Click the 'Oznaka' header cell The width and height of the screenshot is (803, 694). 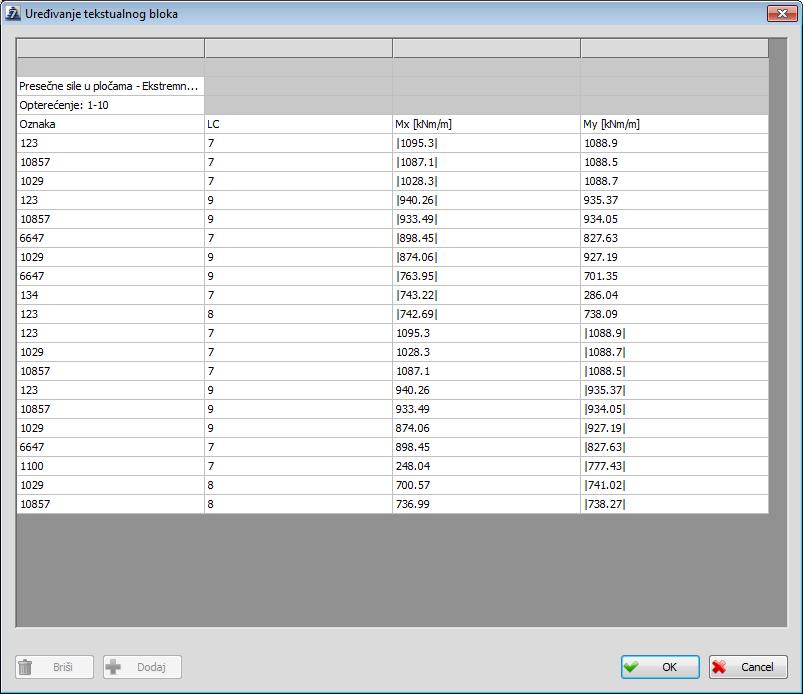(111, 124)
